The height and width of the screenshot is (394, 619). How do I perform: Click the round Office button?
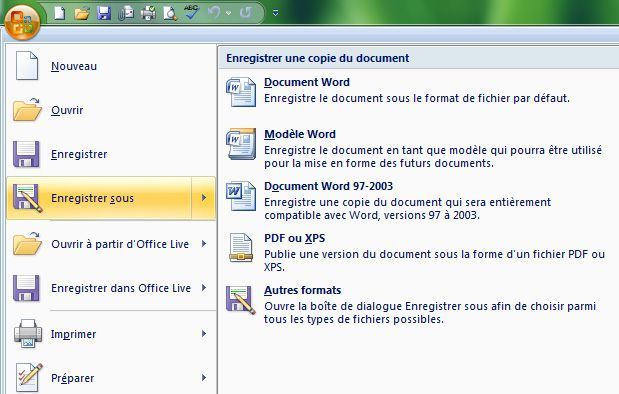(22, 21)
